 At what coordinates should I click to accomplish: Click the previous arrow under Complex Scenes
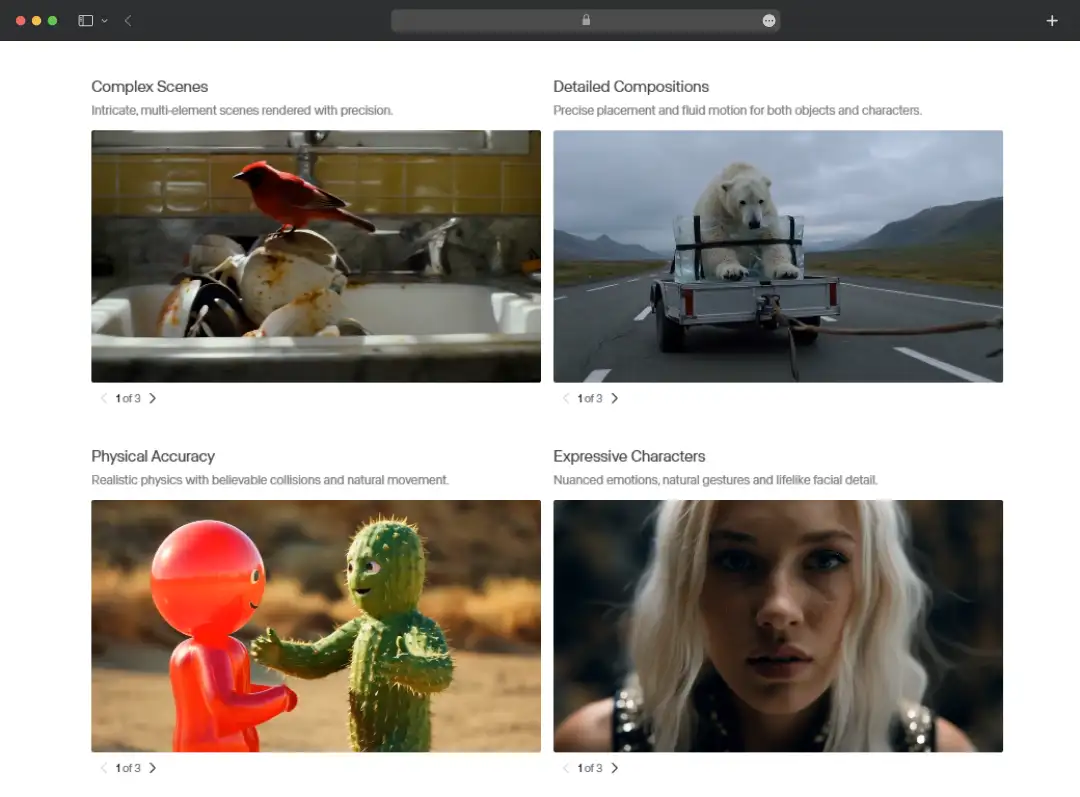click(x=104, y=398)
